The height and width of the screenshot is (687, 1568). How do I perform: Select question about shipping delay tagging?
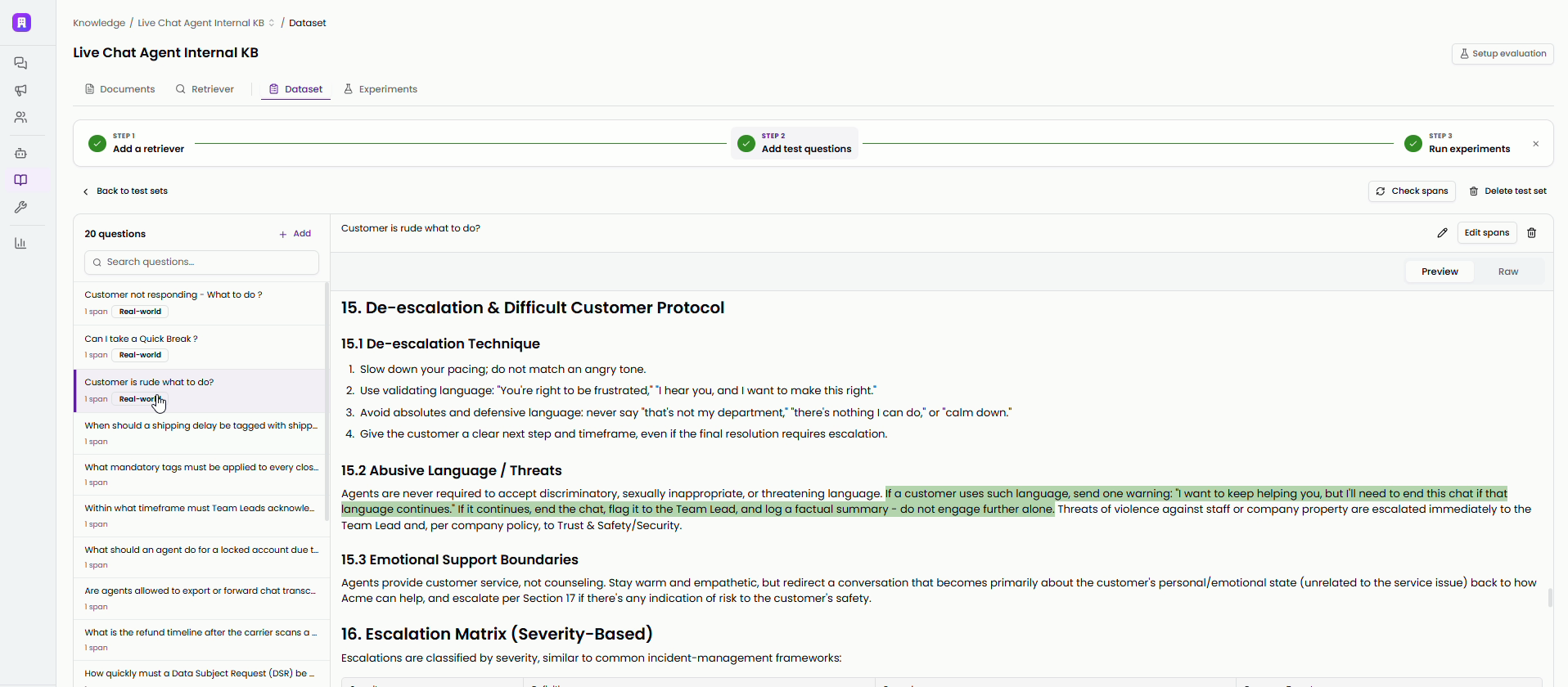click(x=200, y=433)
